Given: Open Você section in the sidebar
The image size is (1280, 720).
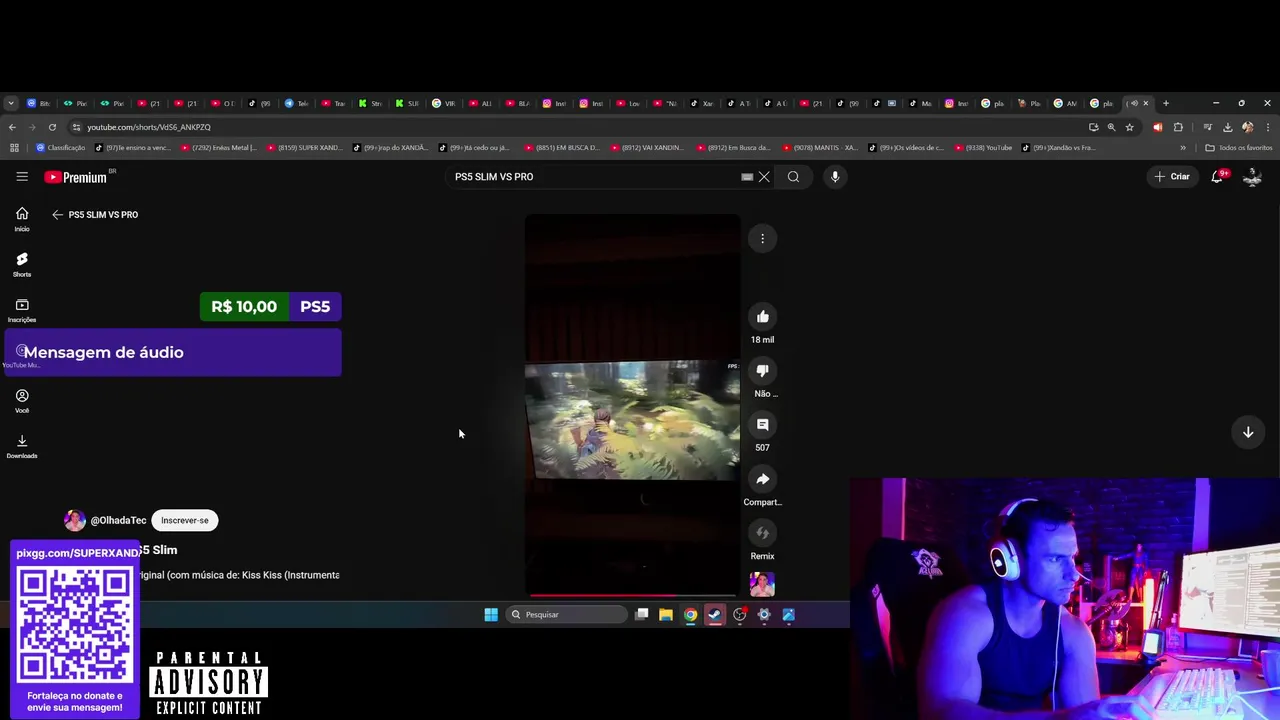Looking at the screenshot, I should (22, 401).
